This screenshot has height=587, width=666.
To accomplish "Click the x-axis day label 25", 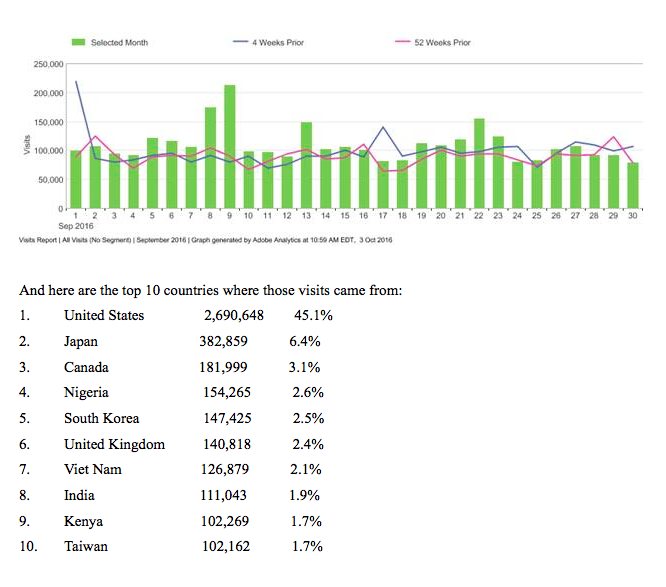I will pyautogui.click(x=536, y=216).
